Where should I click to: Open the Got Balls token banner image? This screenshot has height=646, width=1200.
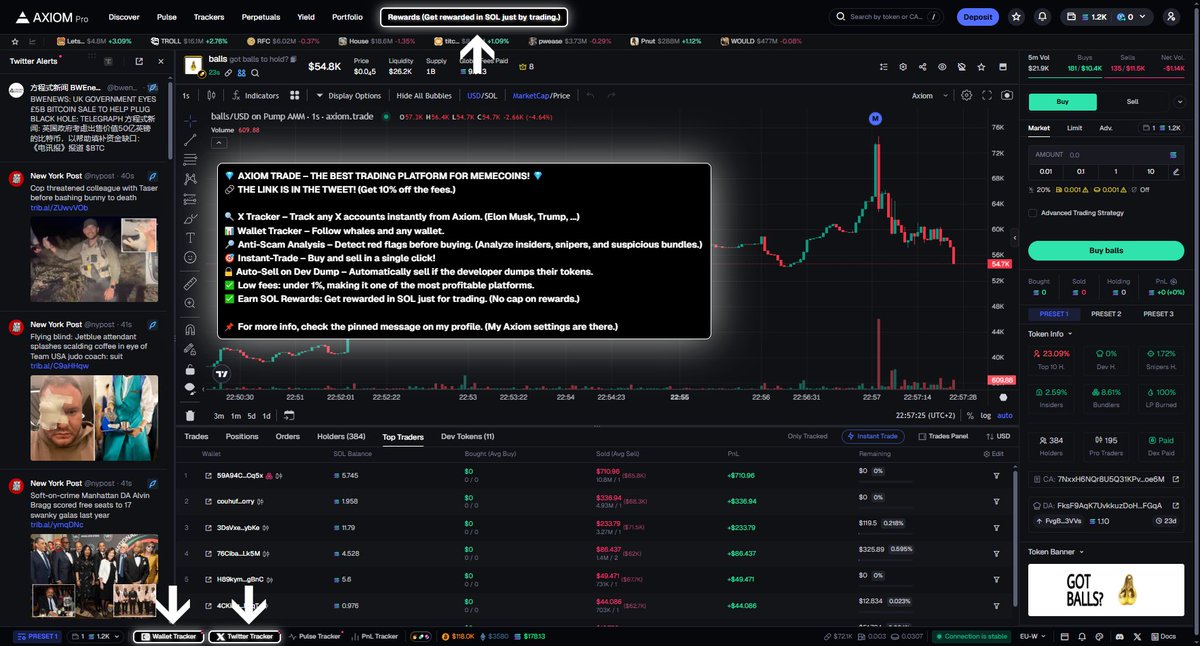(1106, 588)
